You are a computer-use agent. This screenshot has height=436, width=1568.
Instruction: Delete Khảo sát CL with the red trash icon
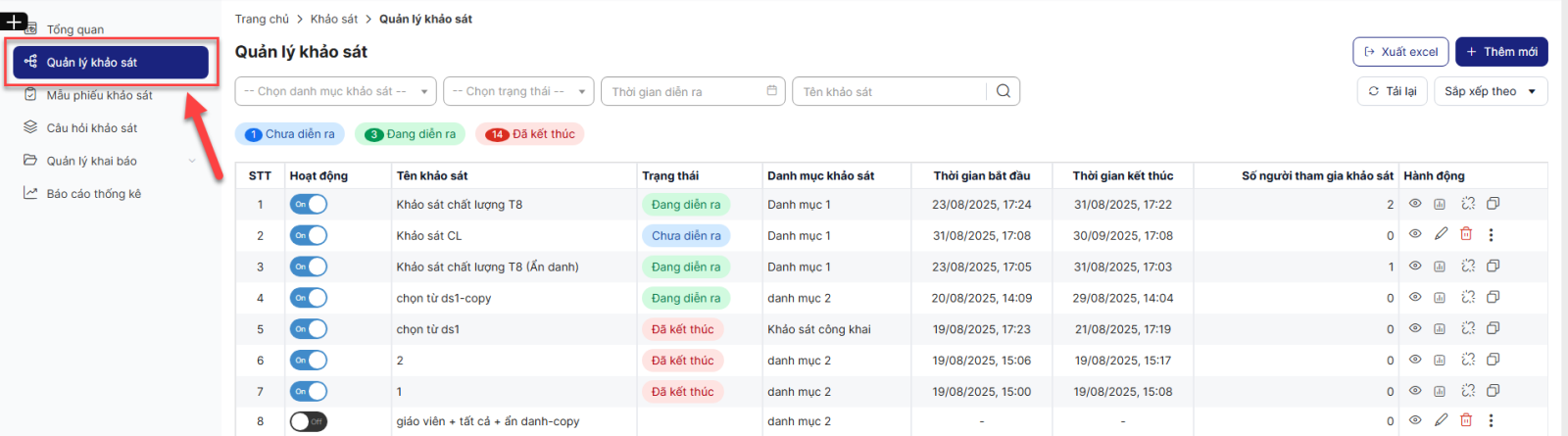click(x=1466, y=234)
